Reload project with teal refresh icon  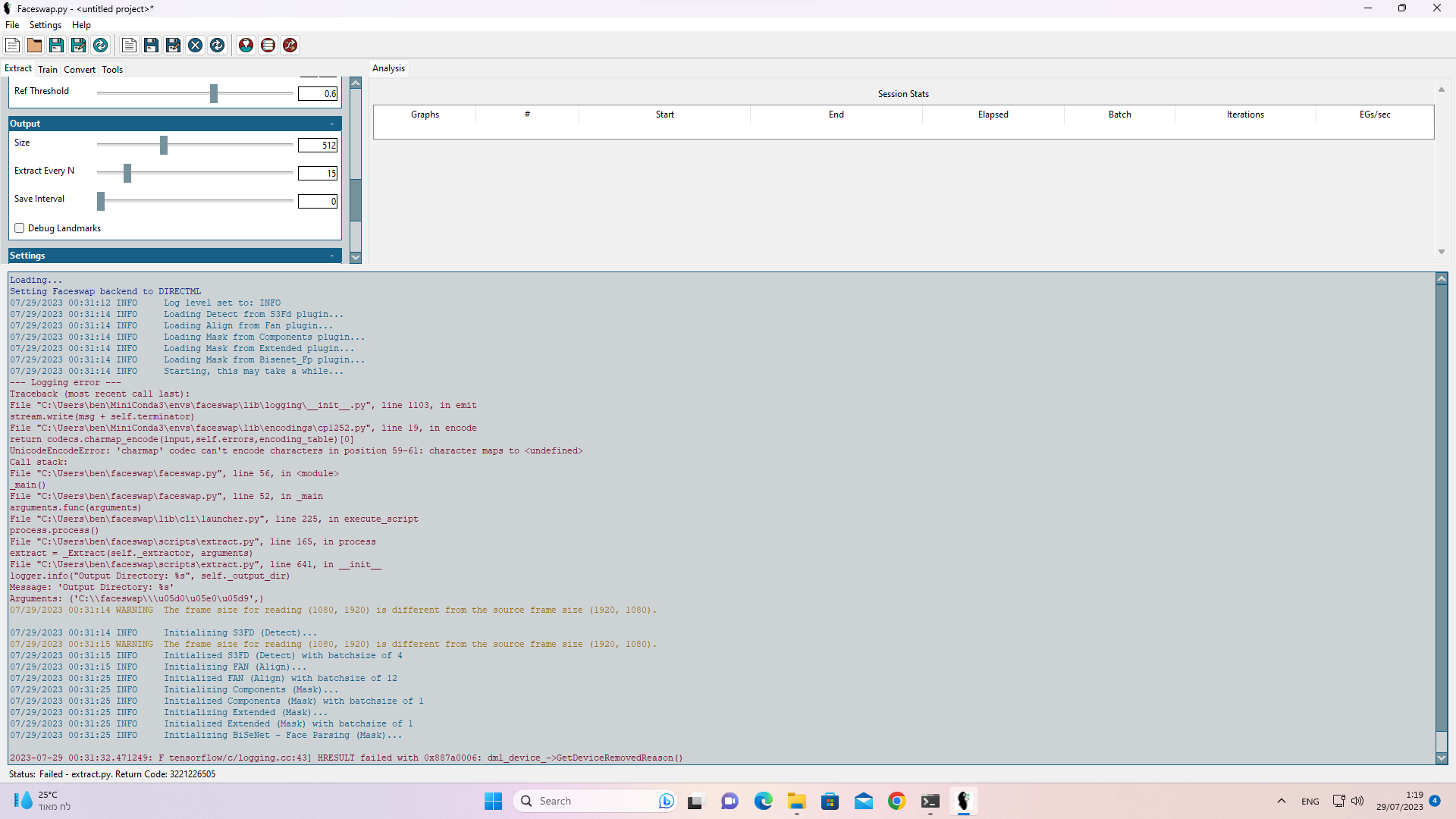[x=101, y=45]
